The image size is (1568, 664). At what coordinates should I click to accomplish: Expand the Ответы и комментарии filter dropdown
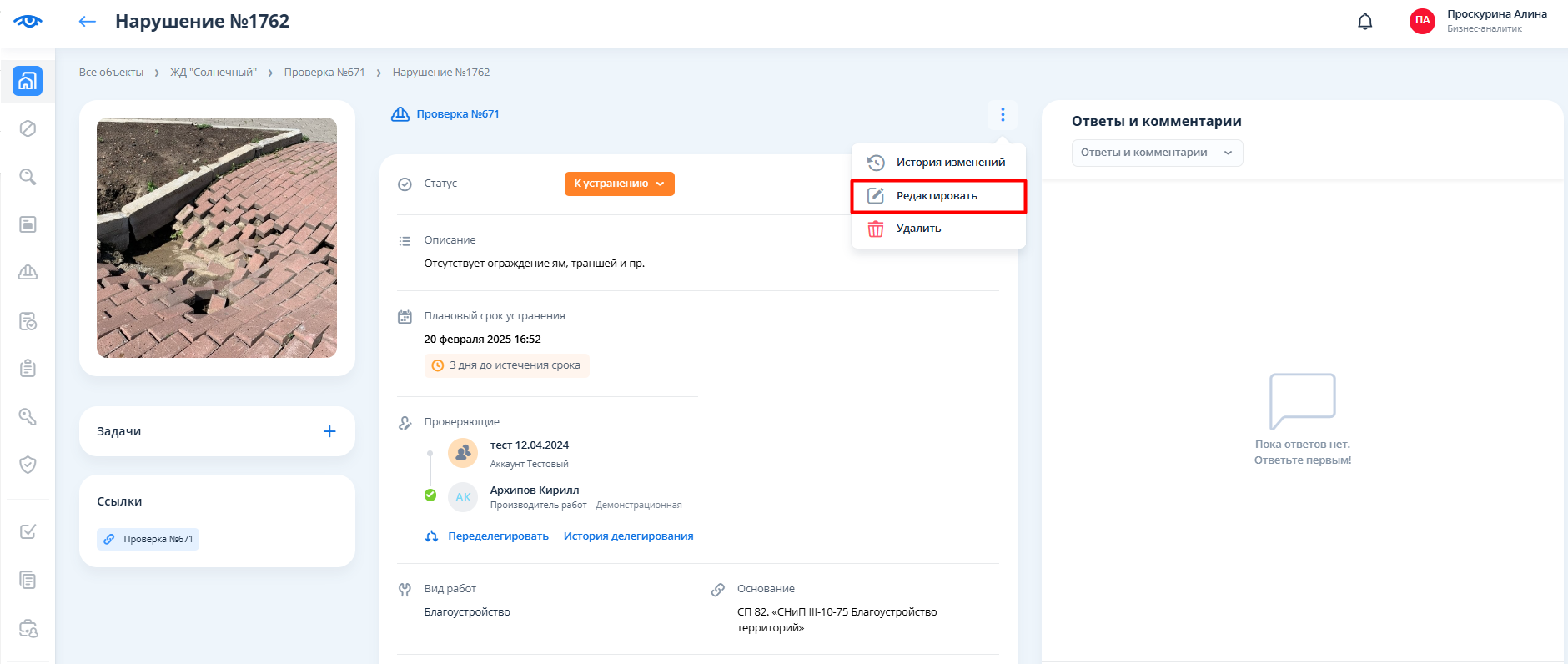(x=1156, y=153)
